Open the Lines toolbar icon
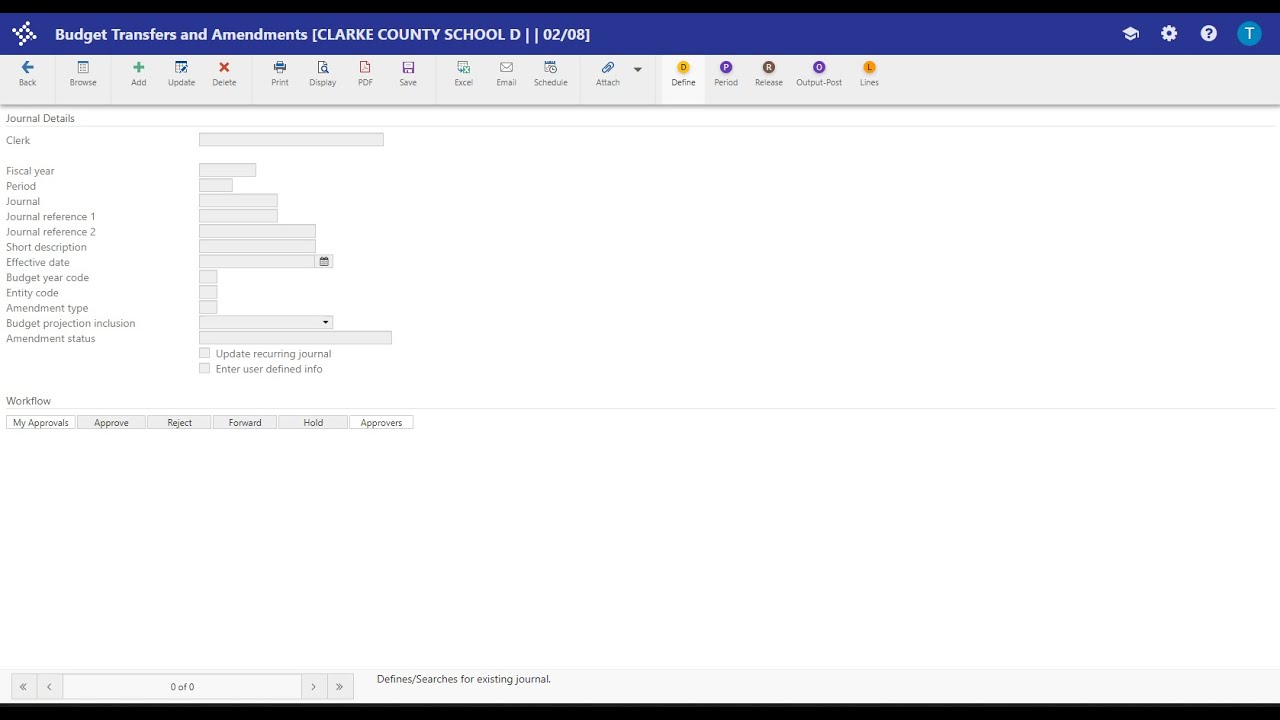1280x720 pixels. tap(869, 68)
